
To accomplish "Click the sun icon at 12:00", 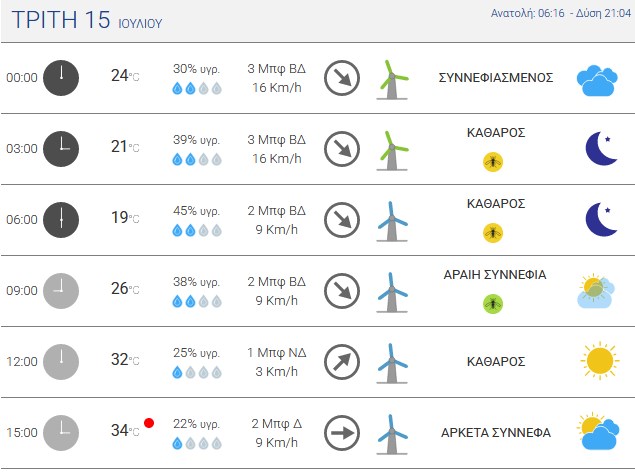I will (599, 360).
